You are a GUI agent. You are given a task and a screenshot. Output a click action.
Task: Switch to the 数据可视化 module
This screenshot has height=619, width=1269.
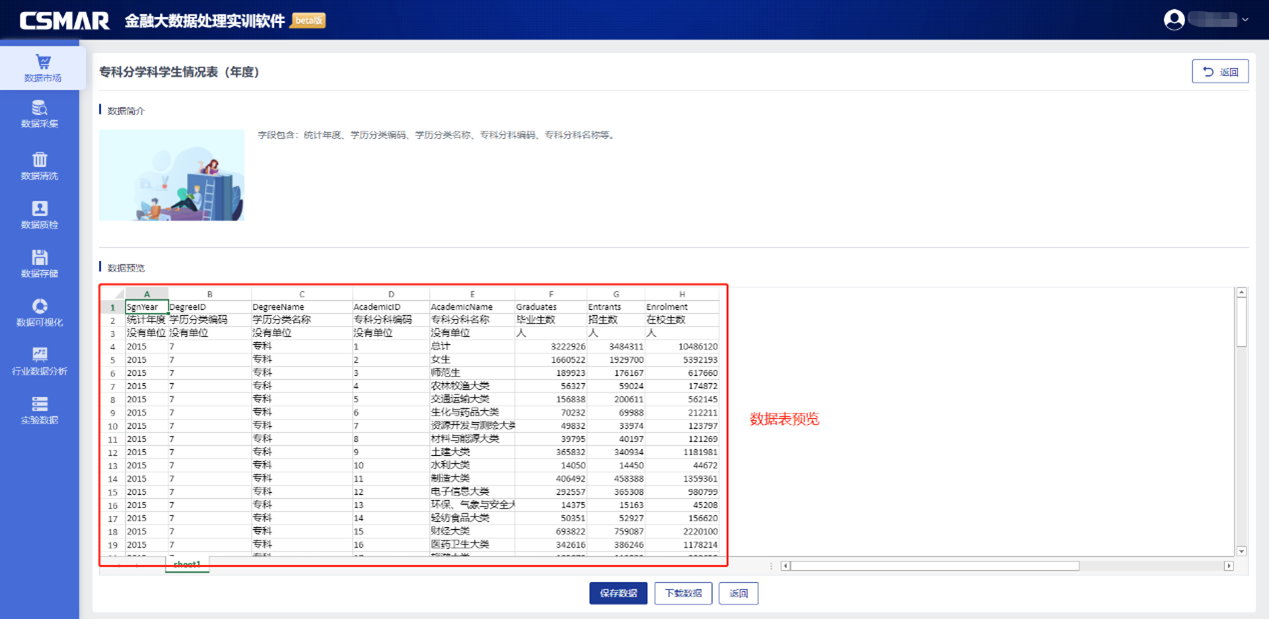(x=40, y=307)
